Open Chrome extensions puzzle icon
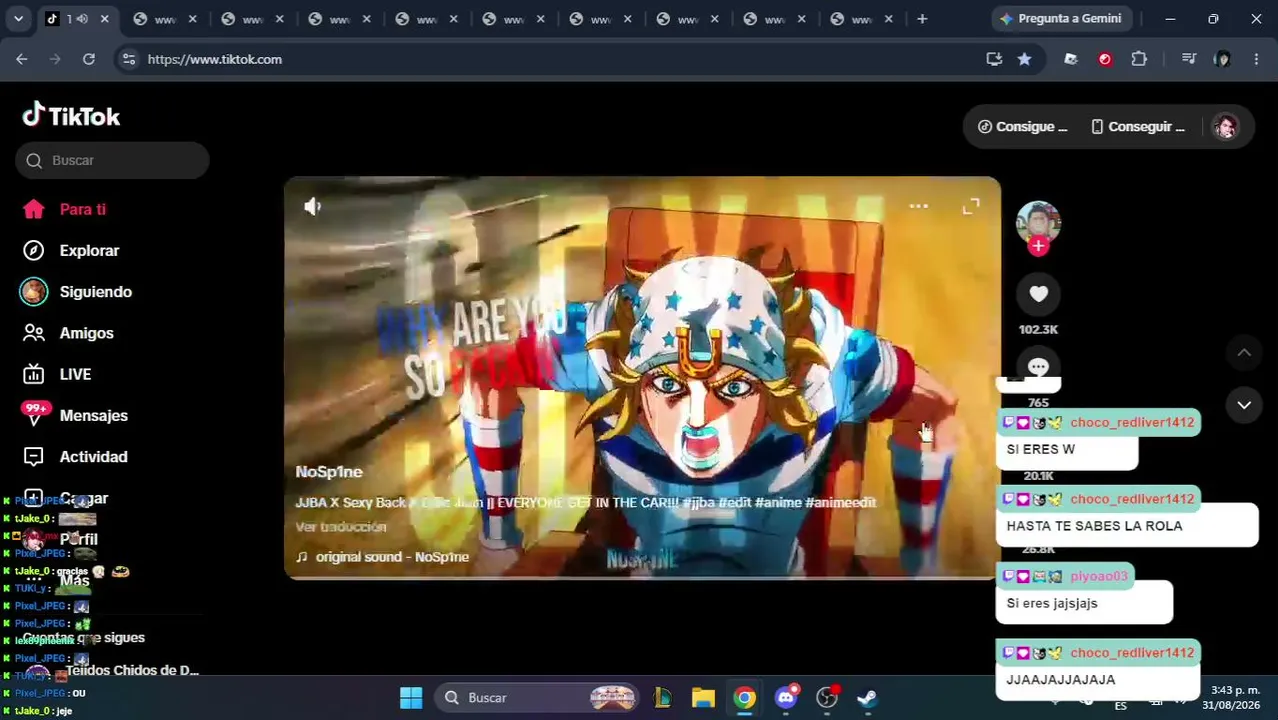The width and height of the screenshot is (1278, 720). (x=1139, y=59)
